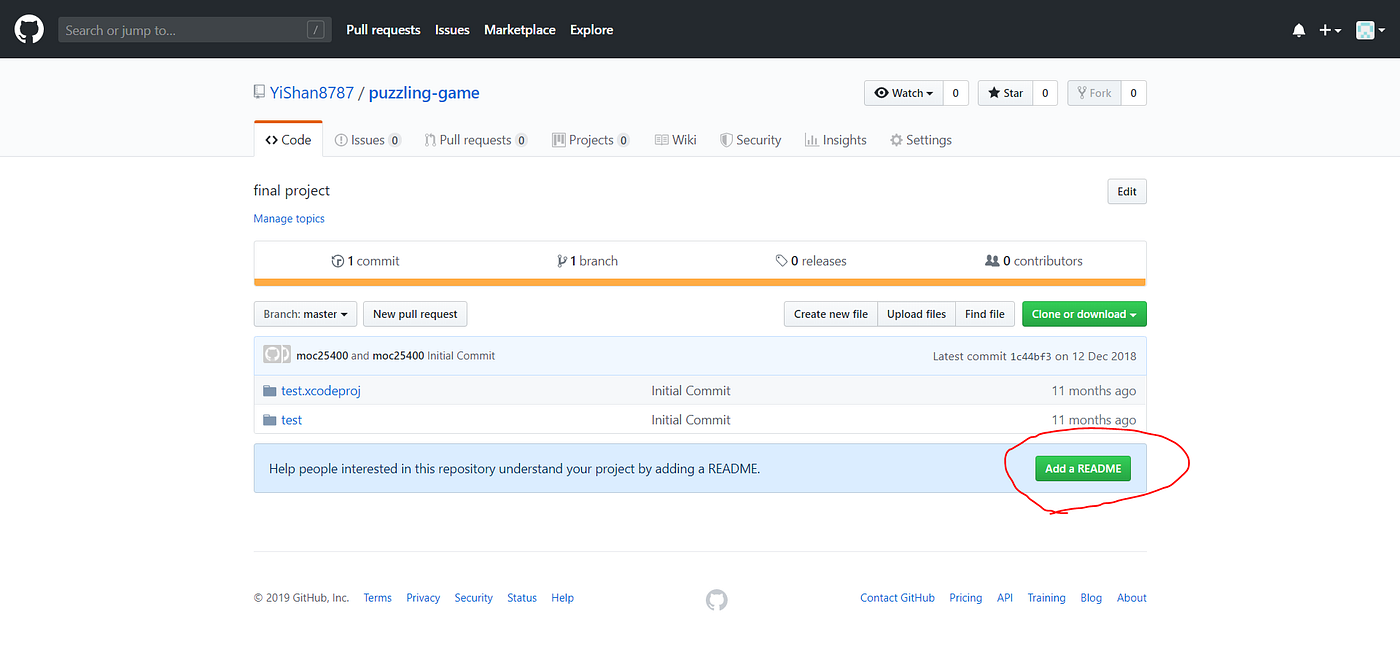Open footer Privacy link

point(423,598)
